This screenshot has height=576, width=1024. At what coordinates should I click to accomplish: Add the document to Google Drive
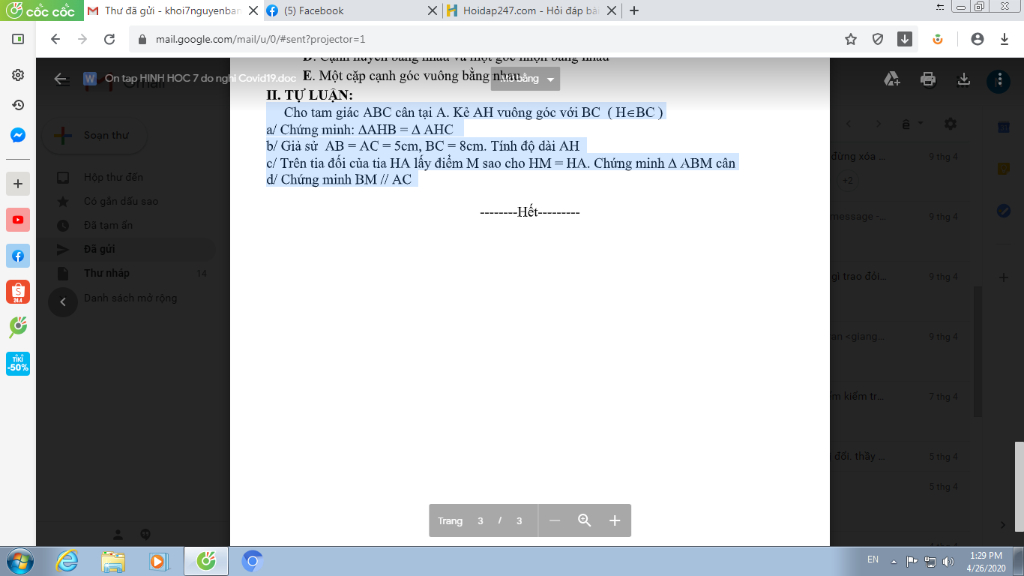click(x=892, y=79)
